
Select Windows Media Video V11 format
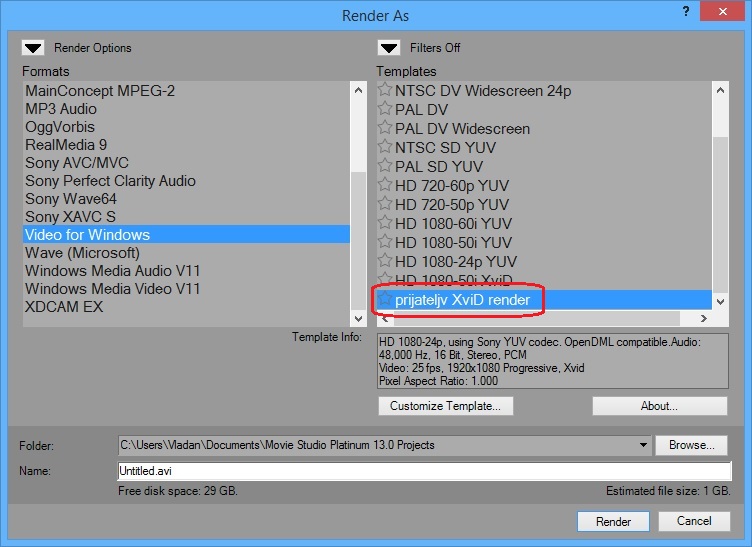click(x=113, y=289)
